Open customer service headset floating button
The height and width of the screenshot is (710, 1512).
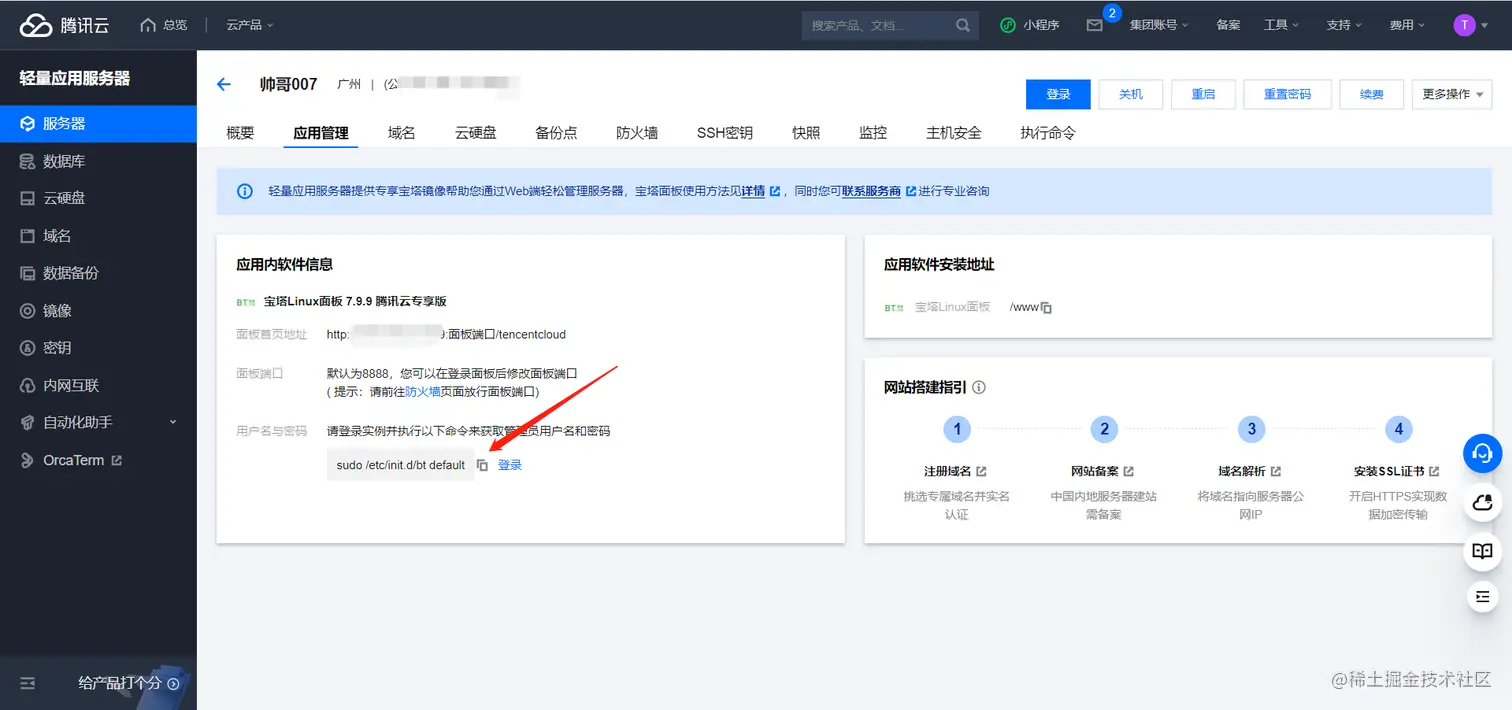coord(1483,453)
